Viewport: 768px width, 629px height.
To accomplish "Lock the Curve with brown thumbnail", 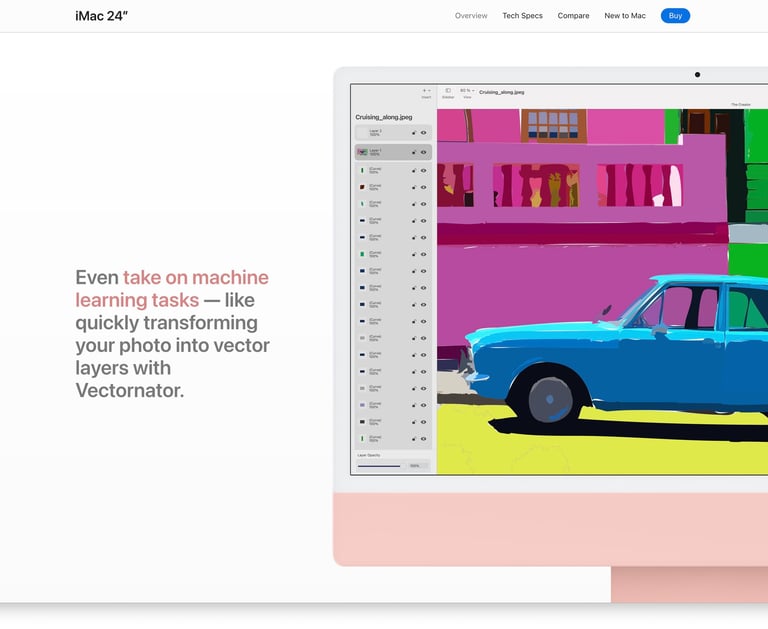I will click(x=414, y=187).
